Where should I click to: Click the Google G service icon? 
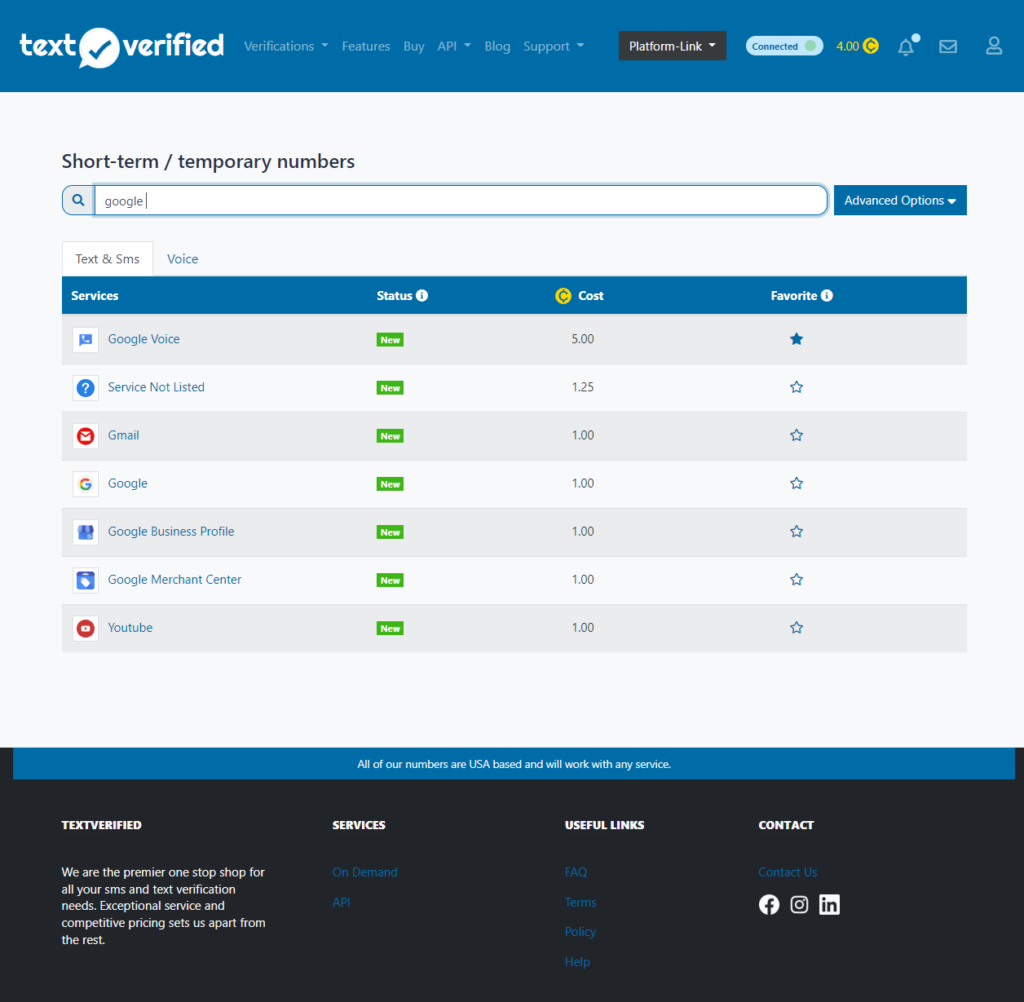click(x=86, y=484)
